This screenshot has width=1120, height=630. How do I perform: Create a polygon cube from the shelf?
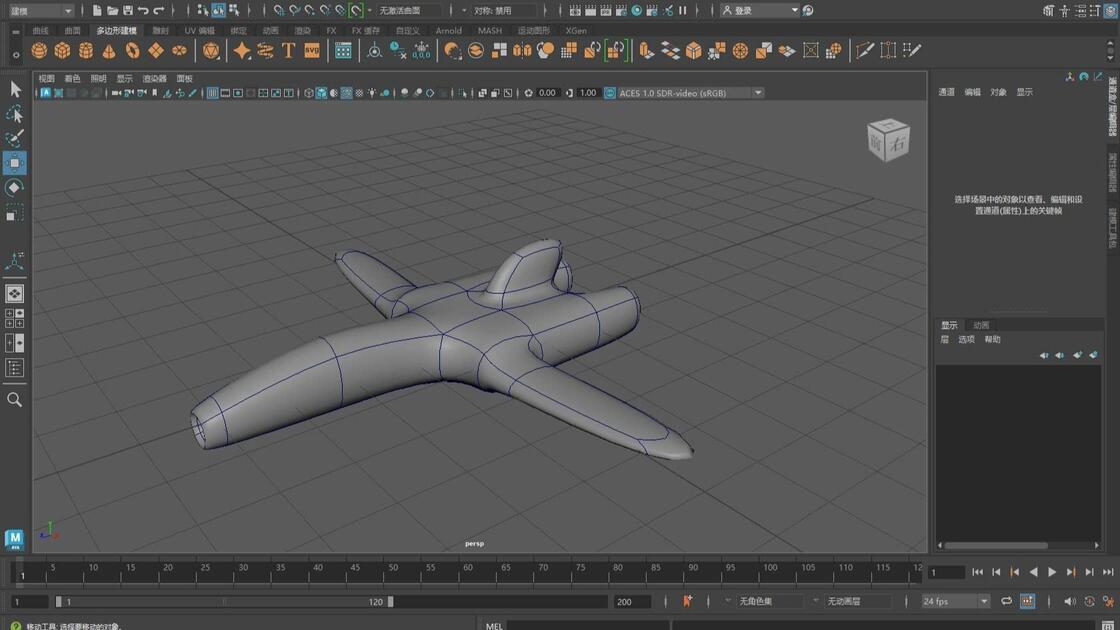pyautogui.click(x=63, y=51)
